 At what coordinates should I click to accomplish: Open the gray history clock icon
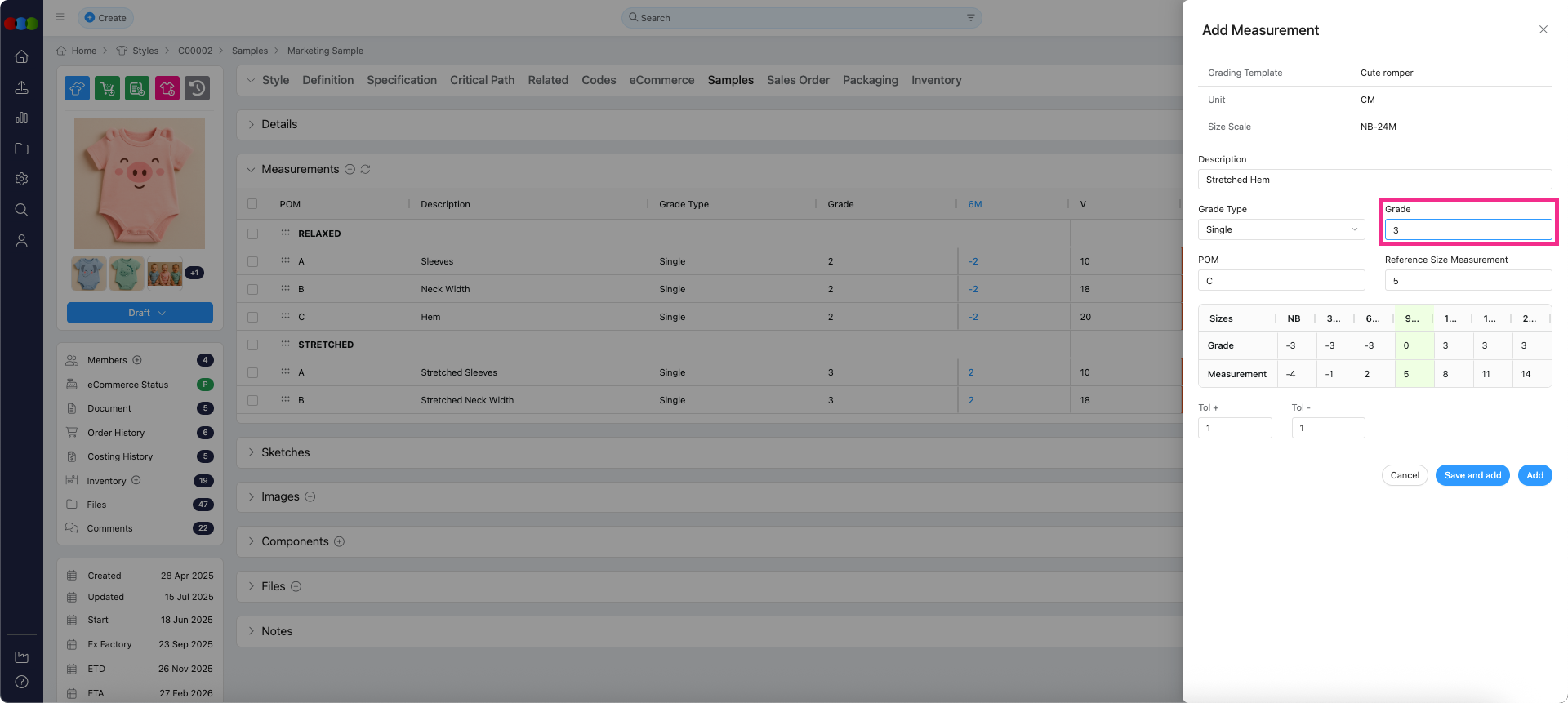(197, 88)
